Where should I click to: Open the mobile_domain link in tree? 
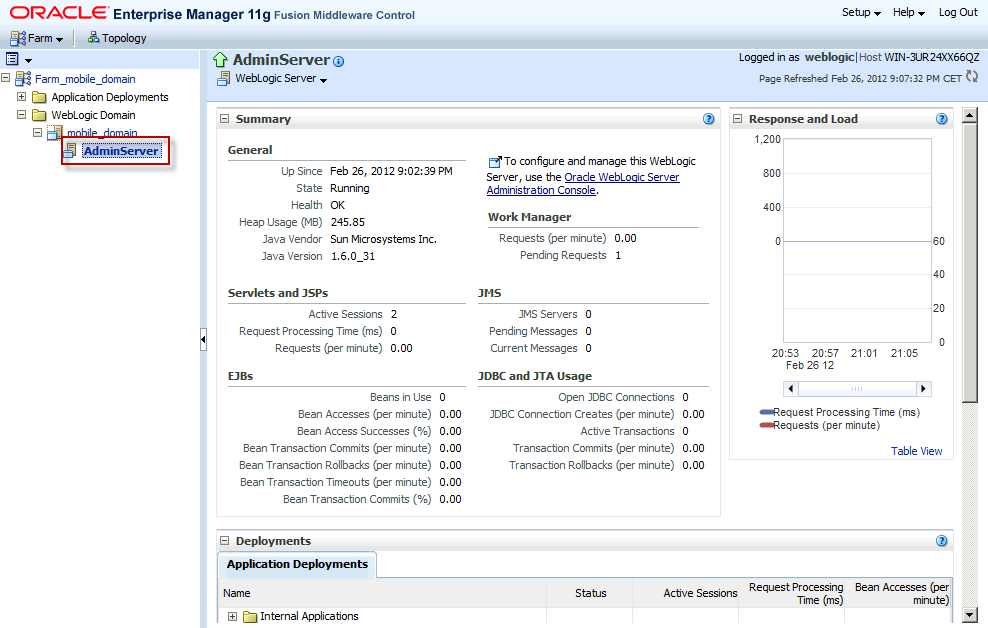tap(102, 133)
